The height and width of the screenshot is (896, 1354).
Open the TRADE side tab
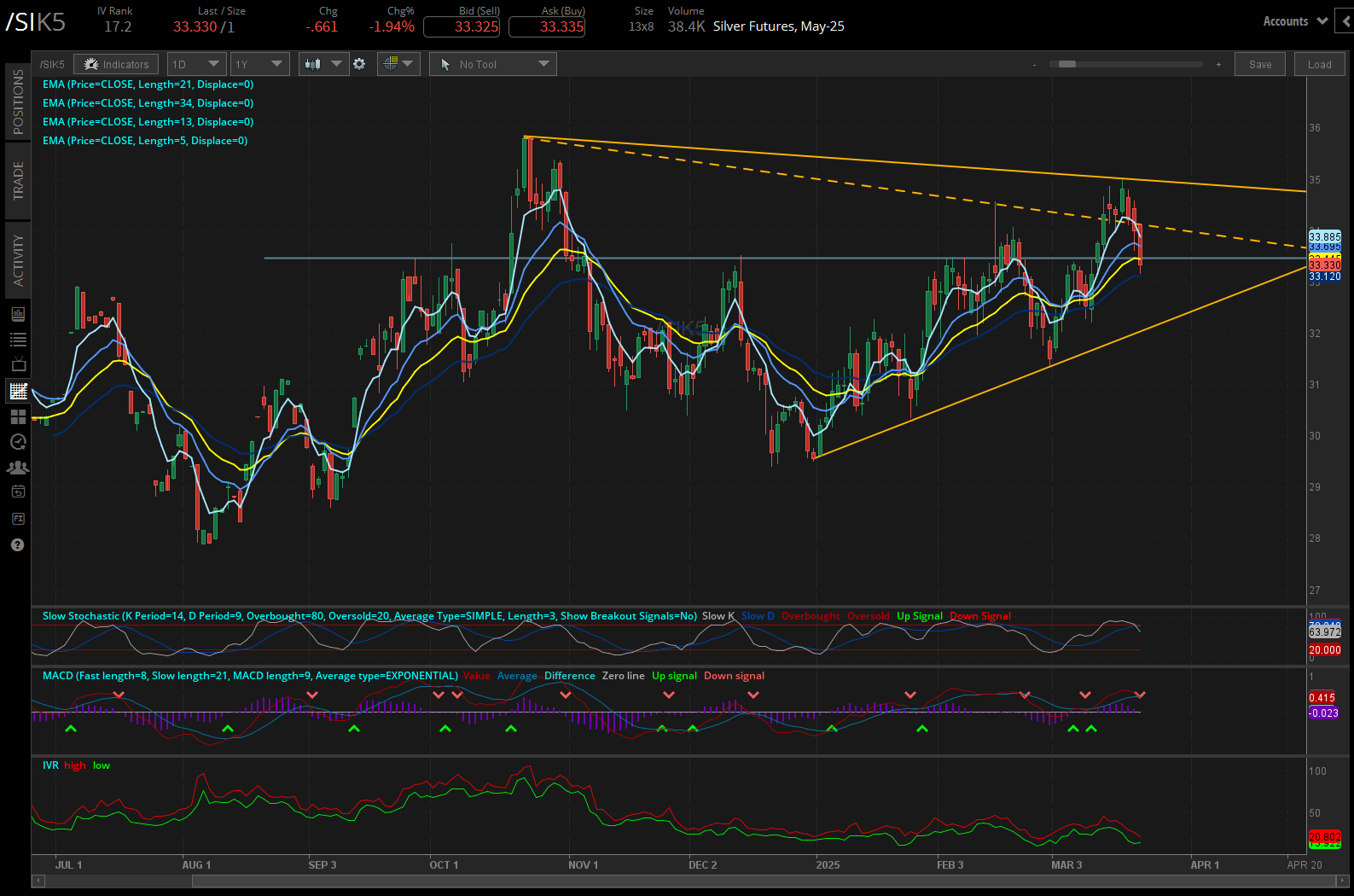coord(18,181)
